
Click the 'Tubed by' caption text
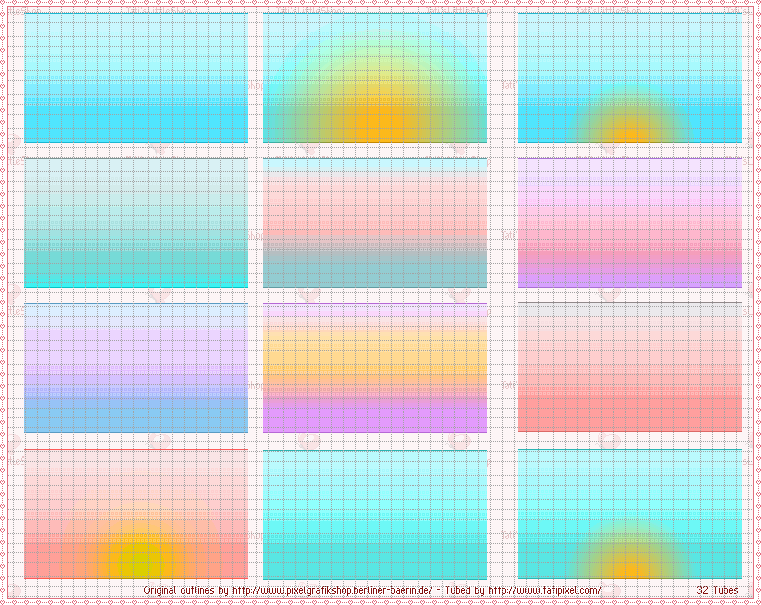click(x=462, y=591)
